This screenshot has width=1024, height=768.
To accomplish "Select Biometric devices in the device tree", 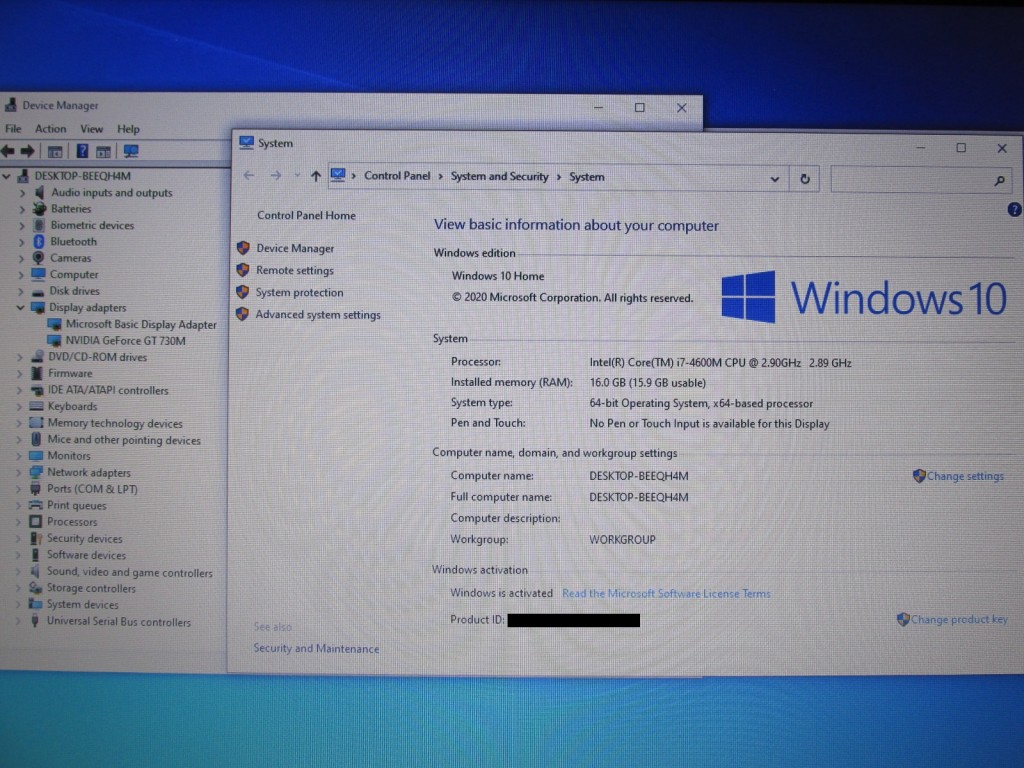I will coord(92,225).
